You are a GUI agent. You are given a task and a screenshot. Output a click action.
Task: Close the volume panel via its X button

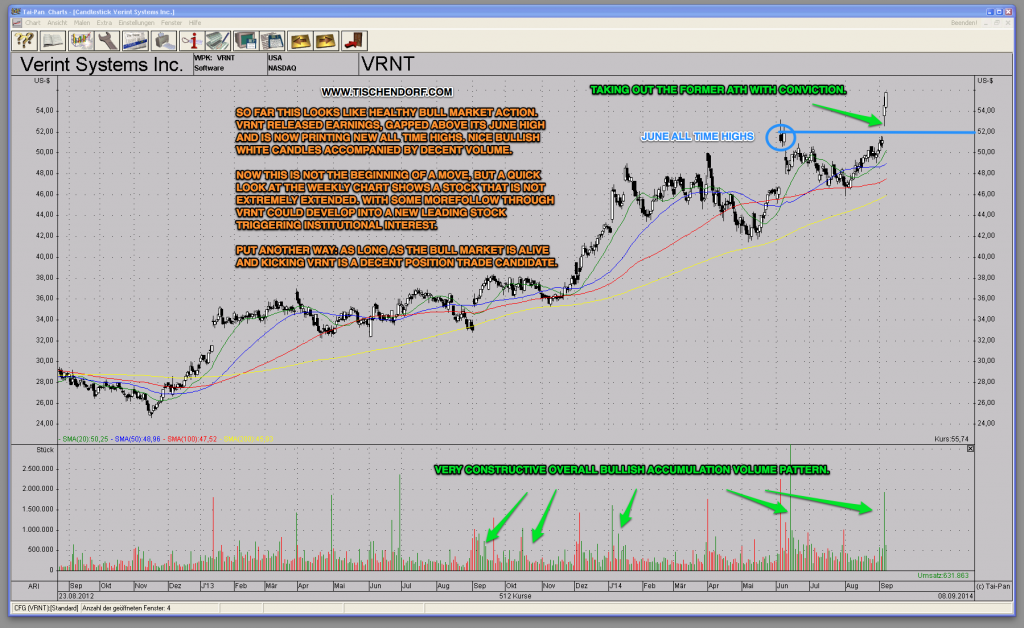pyautogui.click(x=969, y=450)
